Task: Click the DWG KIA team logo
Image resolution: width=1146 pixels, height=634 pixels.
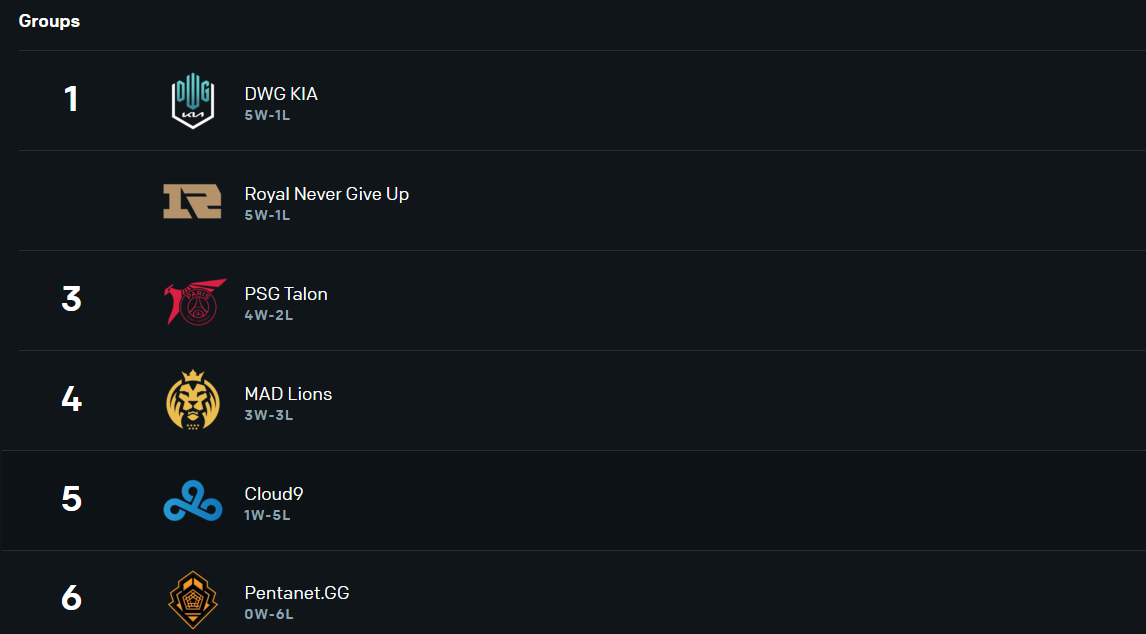Action: tap(193, 101)
